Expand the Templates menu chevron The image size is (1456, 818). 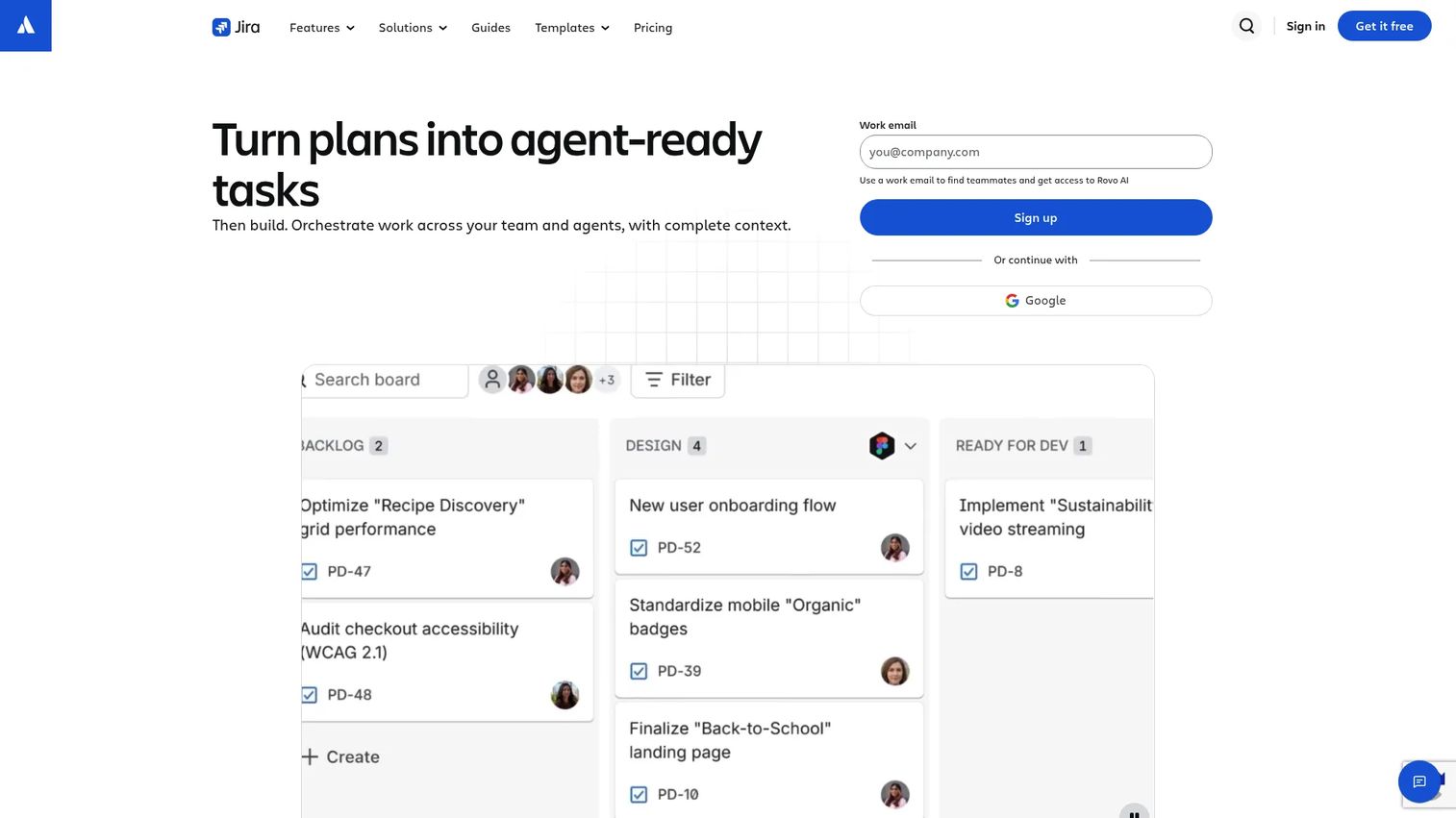605,28
